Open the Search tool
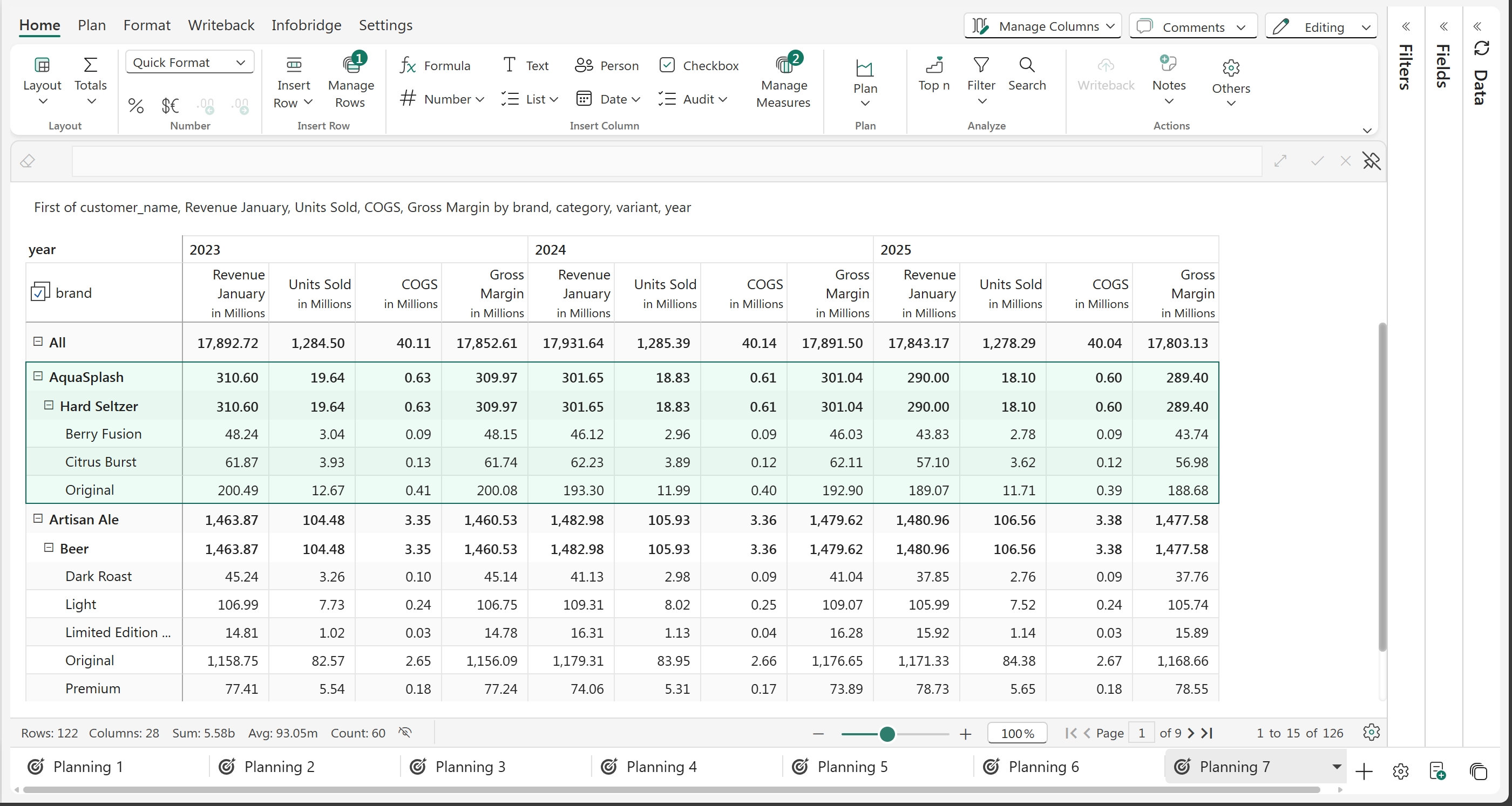The width and height of the screenshot is (1512, 806). pyautogui.click(x=1027, y=73)
